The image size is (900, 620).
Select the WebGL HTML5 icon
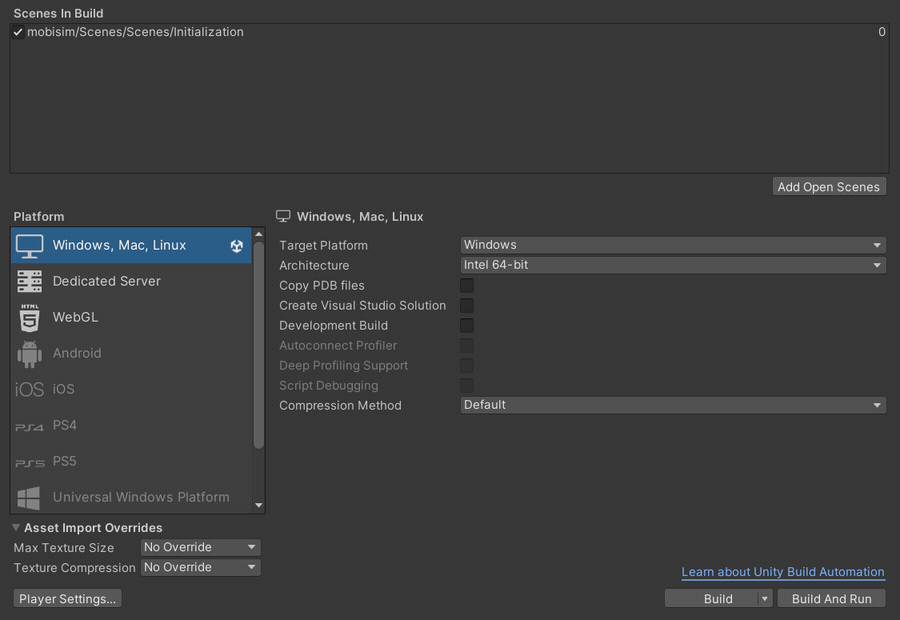29,317
